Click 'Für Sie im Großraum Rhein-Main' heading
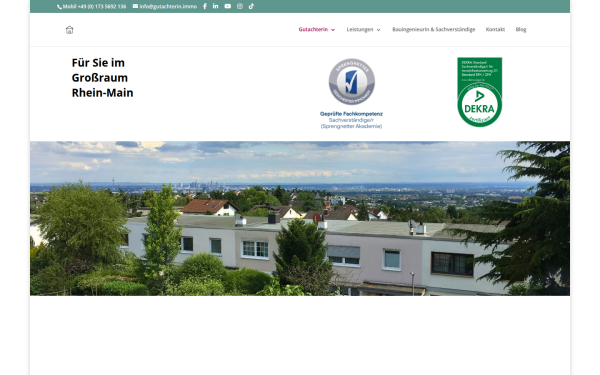The width and height of the screenshot is (600, 375). point(102,78)
